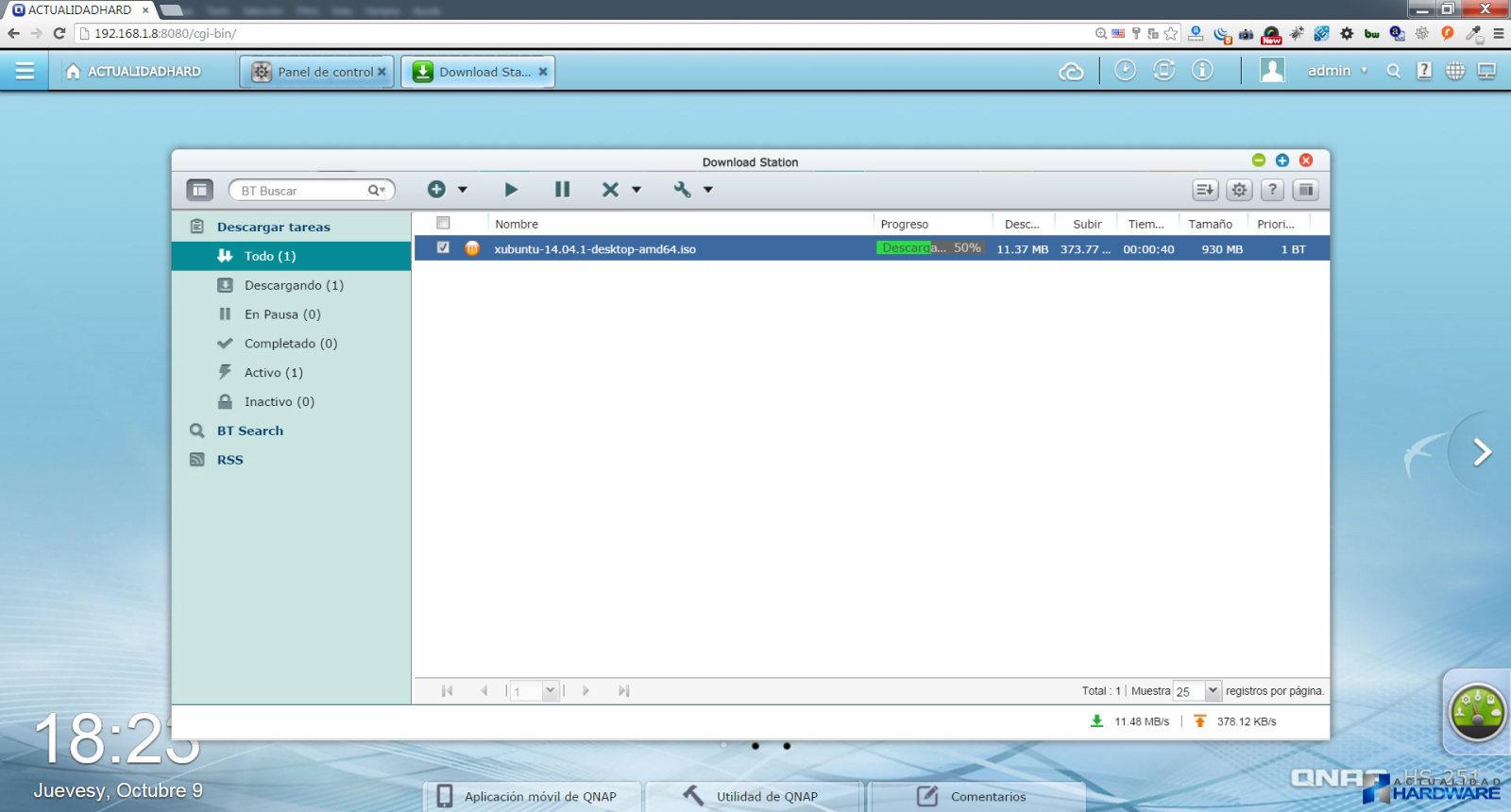The width and height of the screenshot is (1511, 812).
Task: Uncheck the xubuntu ISO task checkbox
Action: pyautogui.click(x=443, y=247)
